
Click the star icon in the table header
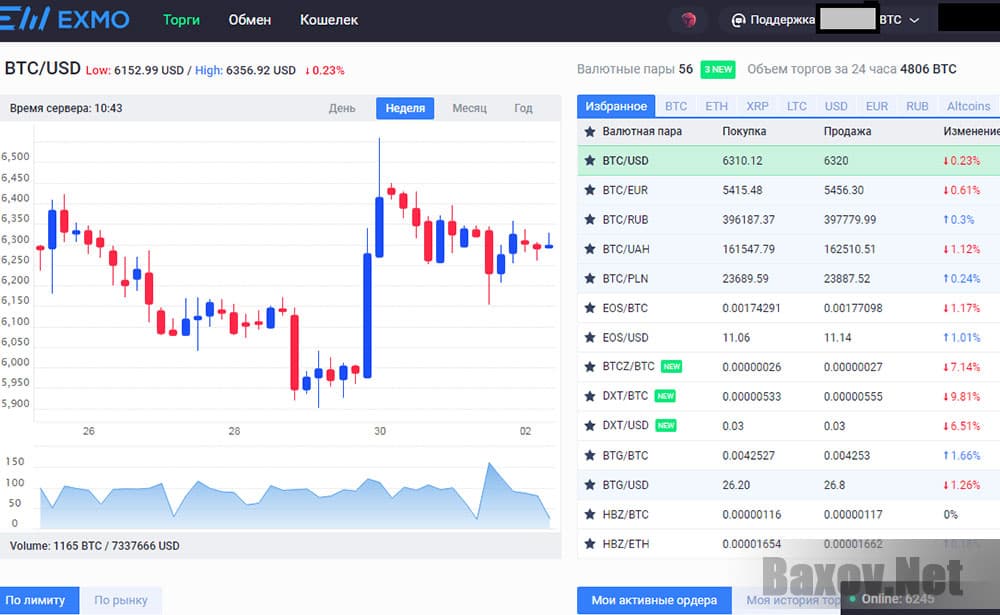click(589, 131)
